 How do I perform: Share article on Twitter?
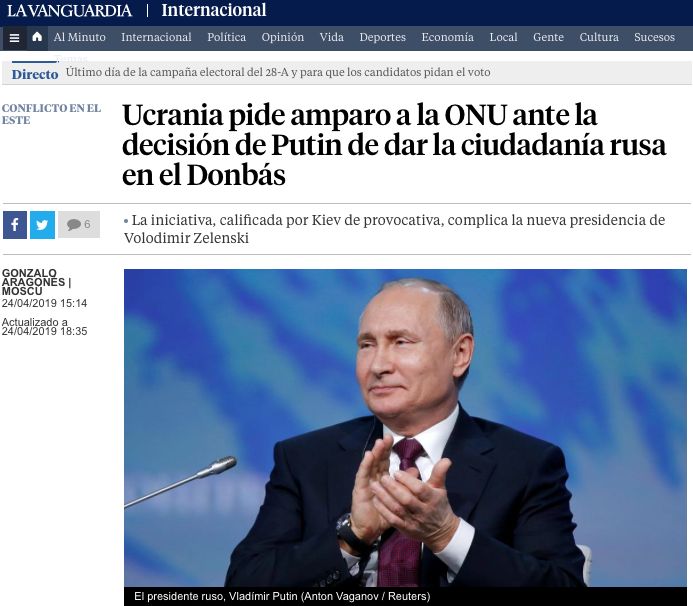click(x=42, y=225)
